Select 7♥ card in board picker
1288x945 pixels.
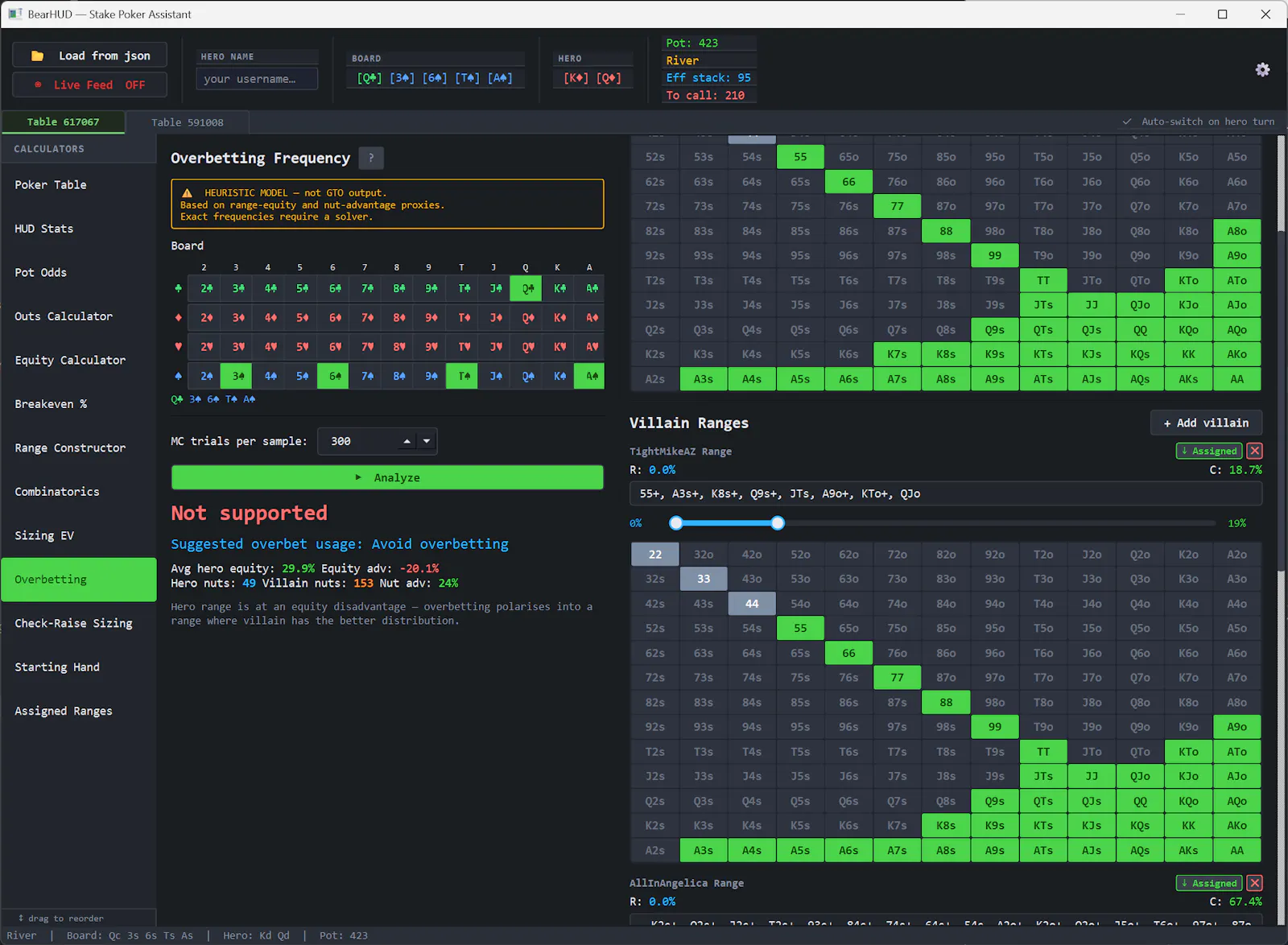365,347
